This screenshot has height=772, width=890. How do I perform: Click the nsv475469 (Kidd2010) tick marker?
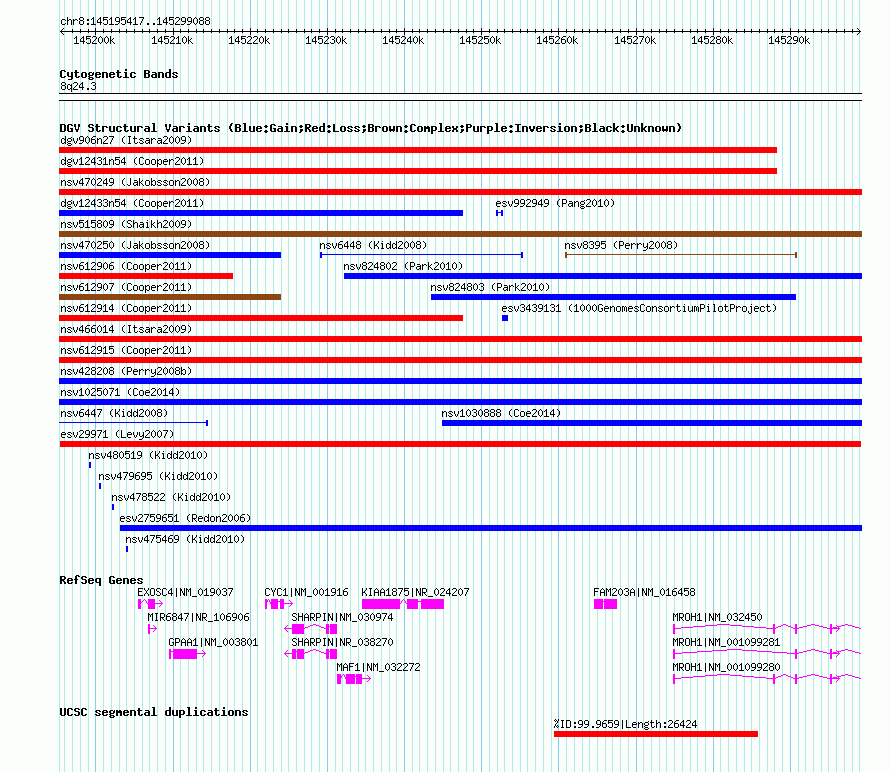(127, 549)
